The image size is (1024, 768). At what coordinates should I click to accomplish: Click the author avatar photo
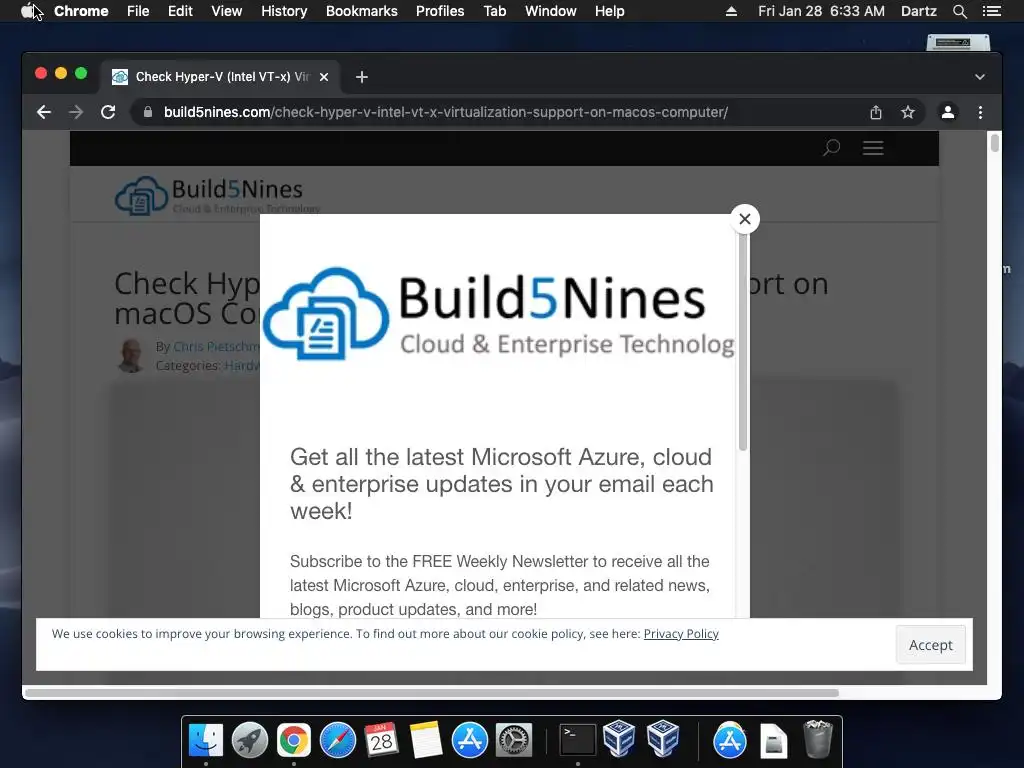131,356
